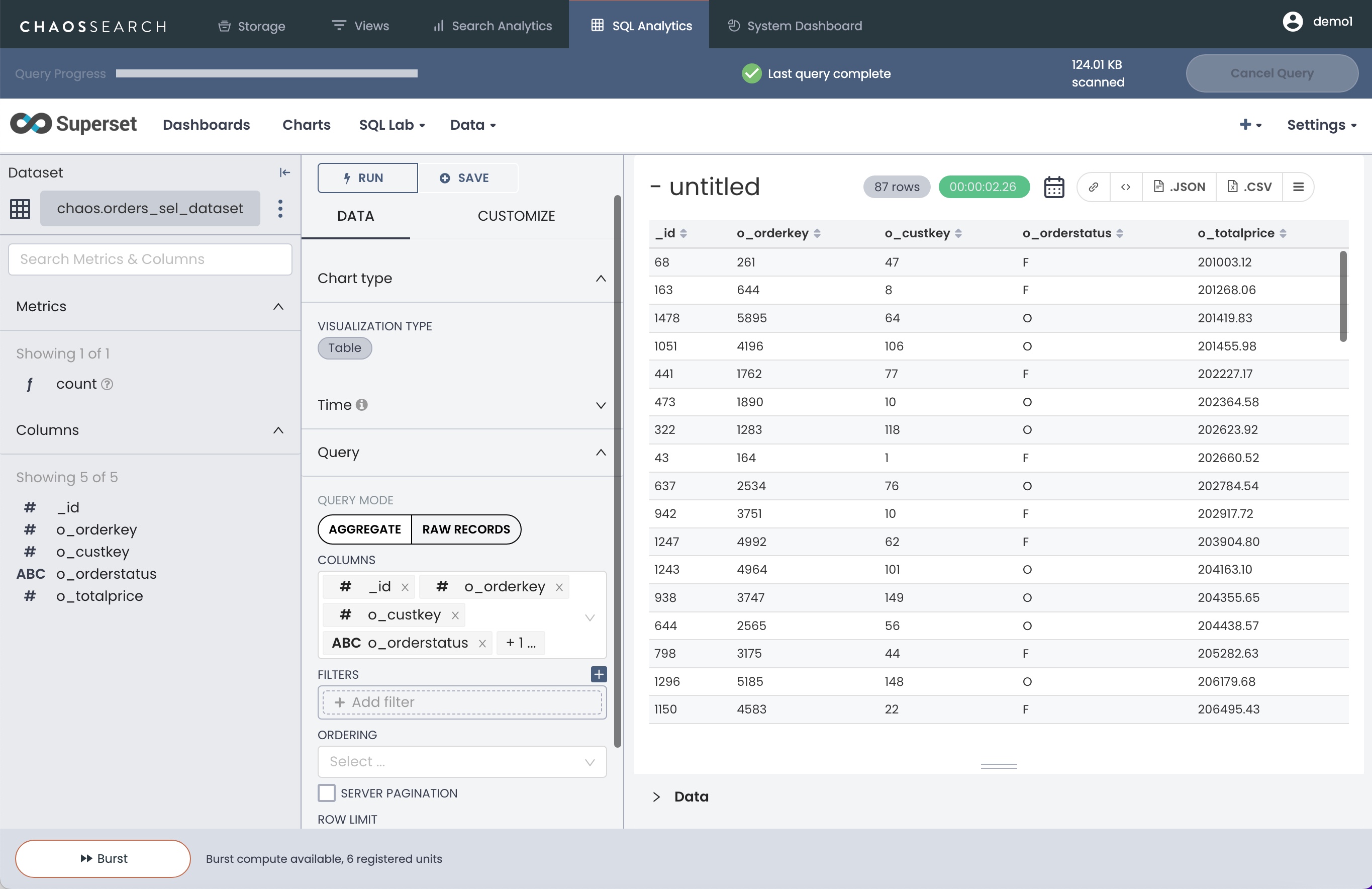
Task: Open dataset options three-dot menu
Action: pyautogui.click(x=280, y=208)
